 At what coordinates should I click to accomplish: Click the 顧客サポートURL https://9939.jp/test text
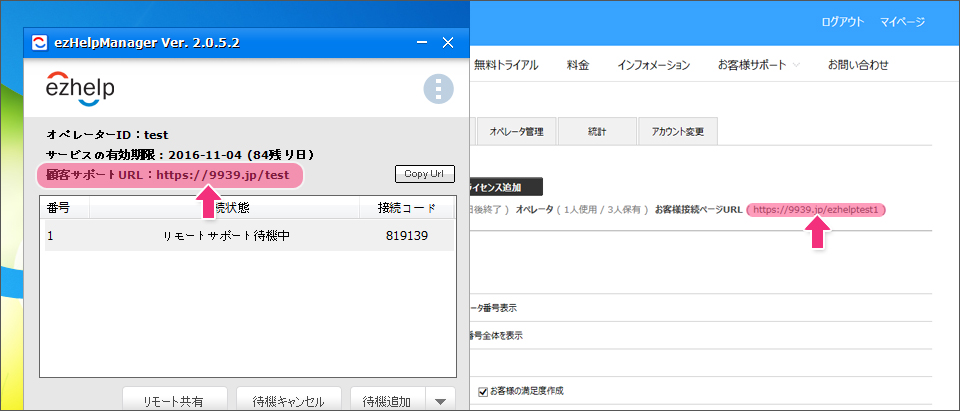tap(168, 175)
